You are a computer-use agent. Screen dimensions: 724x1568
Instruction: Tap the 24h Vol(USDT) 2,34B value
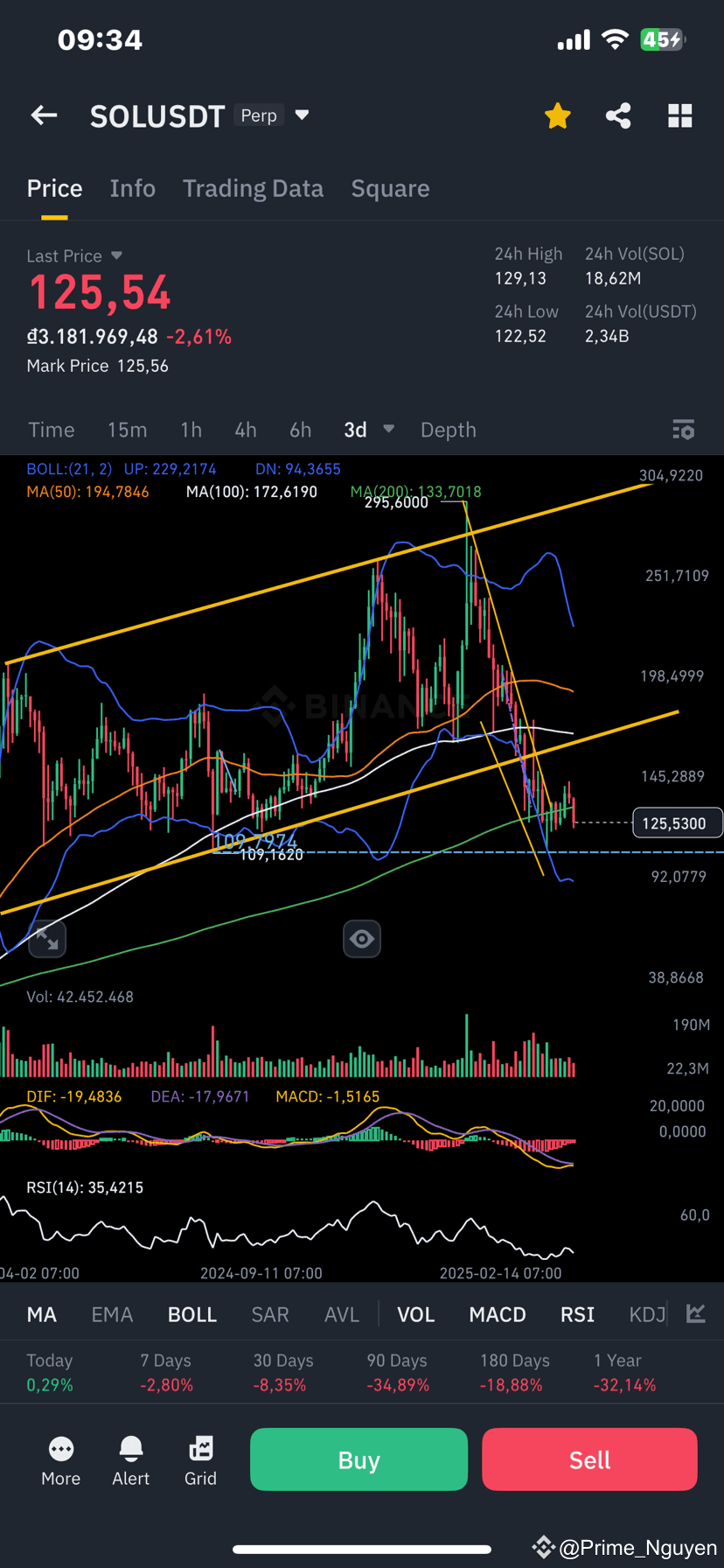click(607, 336)
